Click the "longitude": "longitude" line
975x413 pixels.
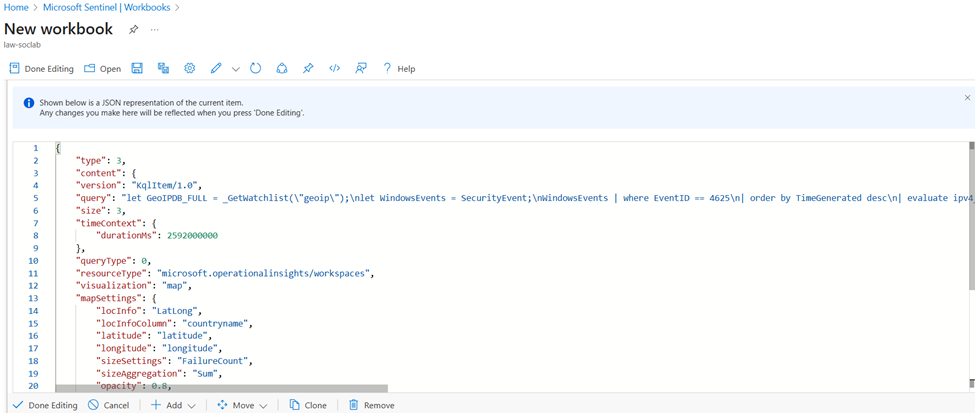click(x=159, y=348)
